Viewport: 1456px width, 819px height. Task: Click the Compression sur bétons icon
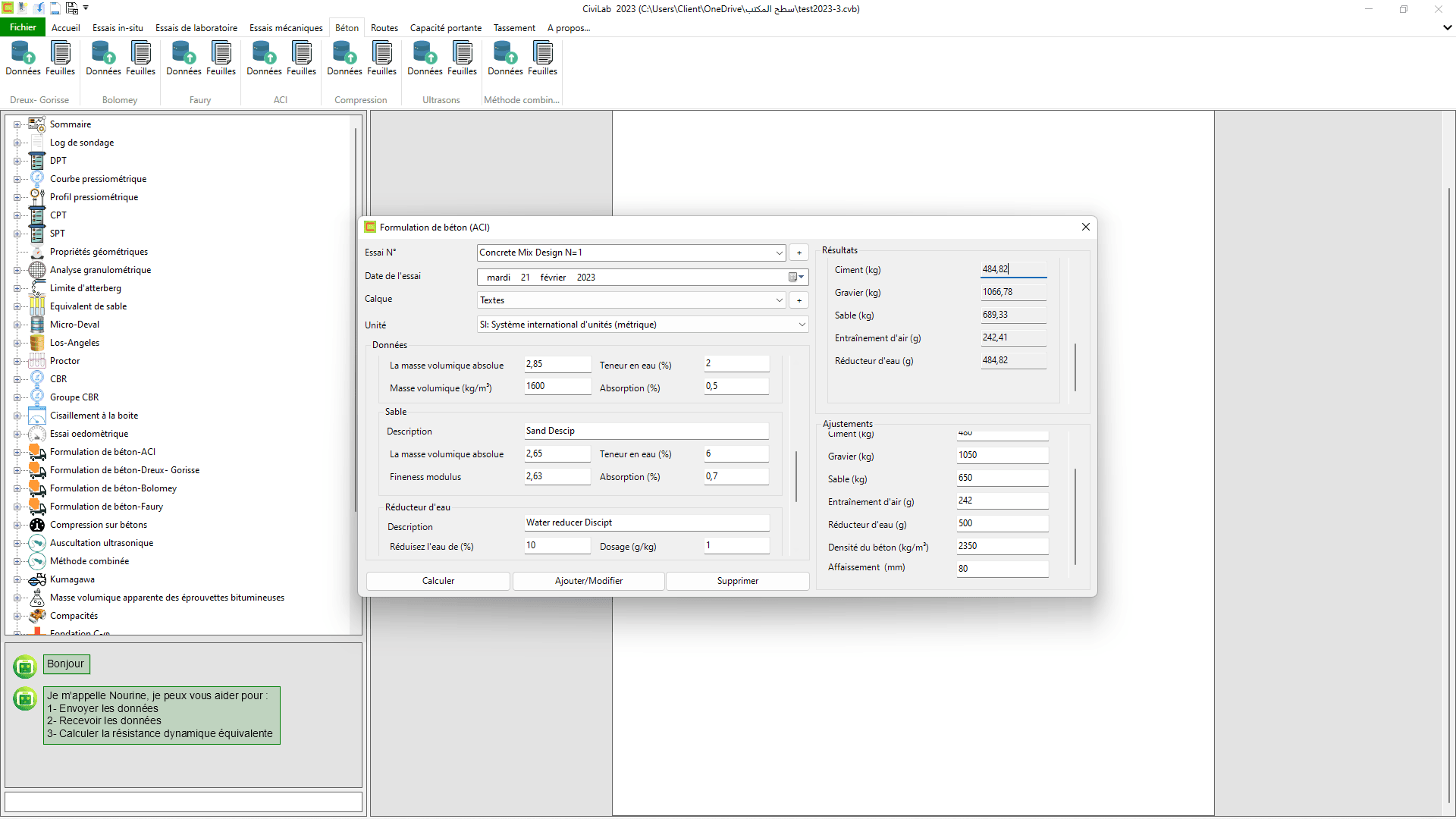[x=37, y=525]
